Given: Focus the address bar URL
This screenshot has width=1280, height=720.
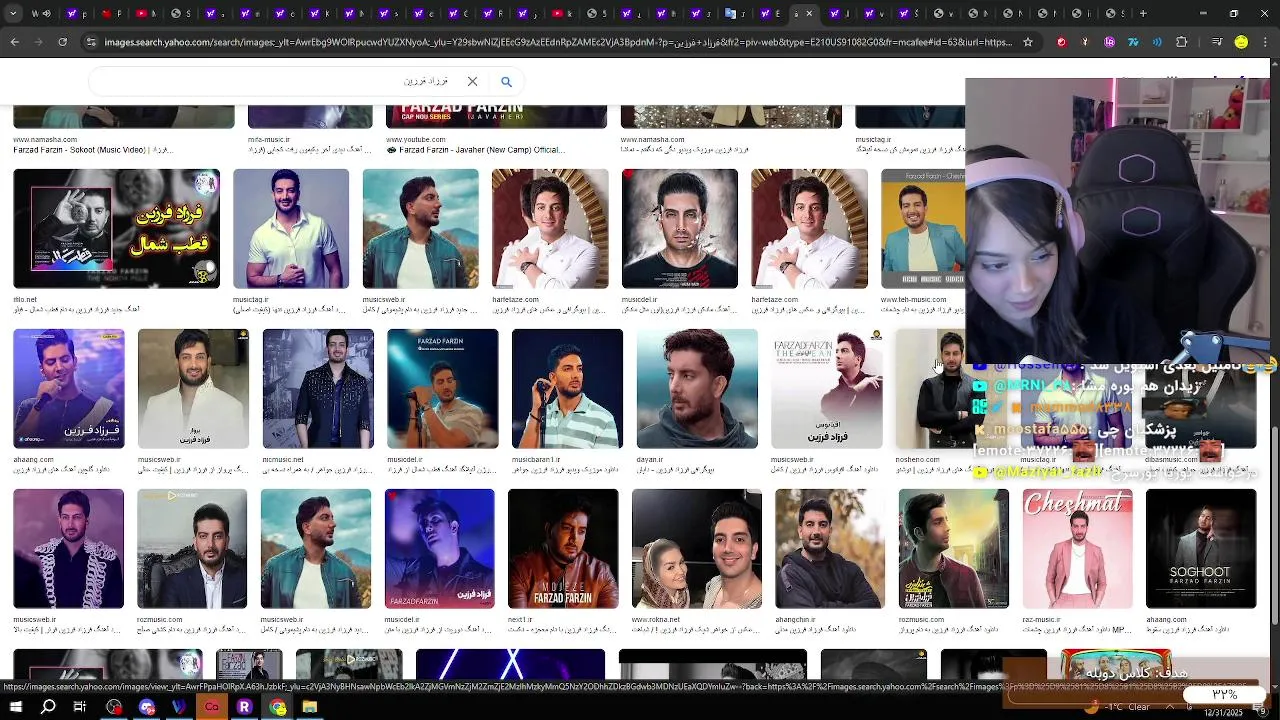Looking at the screenshot, I should 558,42.
